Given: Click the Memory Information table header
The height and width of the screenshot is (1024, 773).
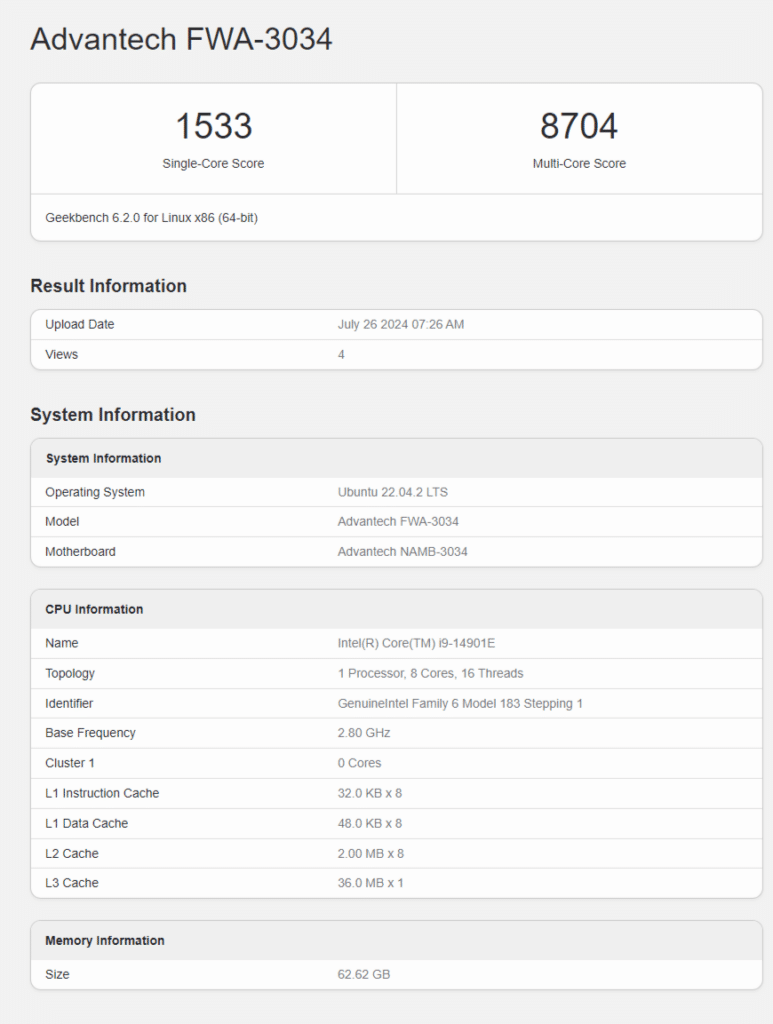Looking at the screenshot, I should (104, 940).
